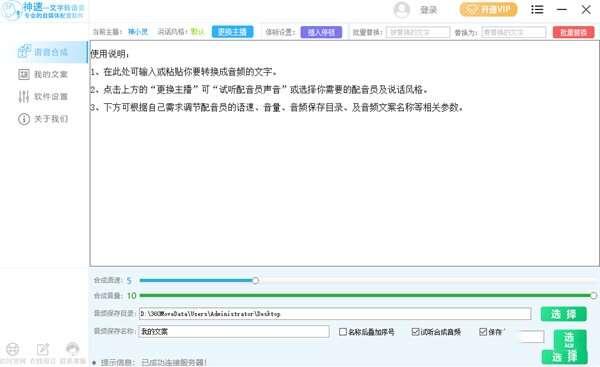Click the volume value 10
The width and height of the screenshot is (600, 367).
click(132, 295)
